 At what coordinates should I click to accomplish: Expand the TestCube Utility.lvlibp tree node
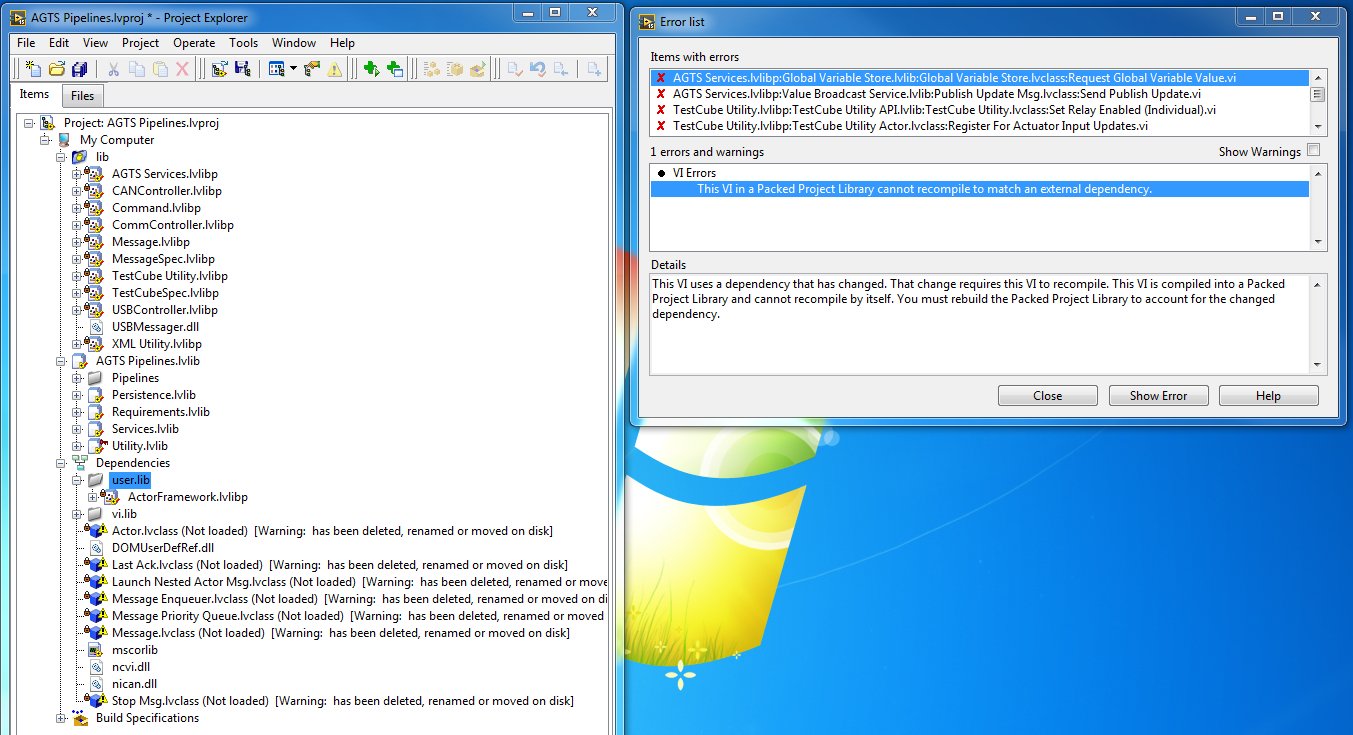coord(77,276)
